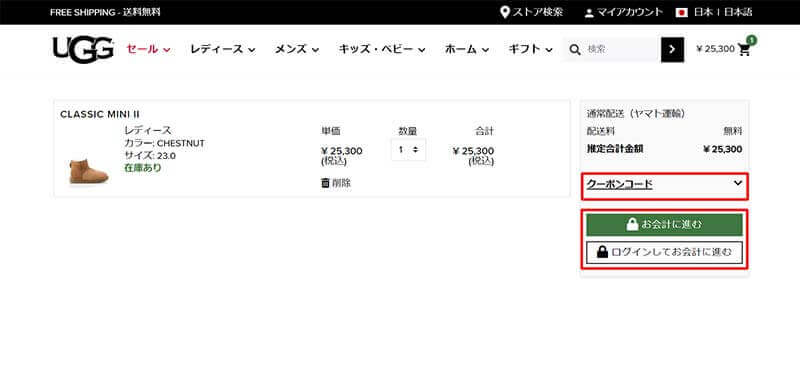Click the カラー: CHESTNUT text
This screenshot has width=800, height=386.
164,143
